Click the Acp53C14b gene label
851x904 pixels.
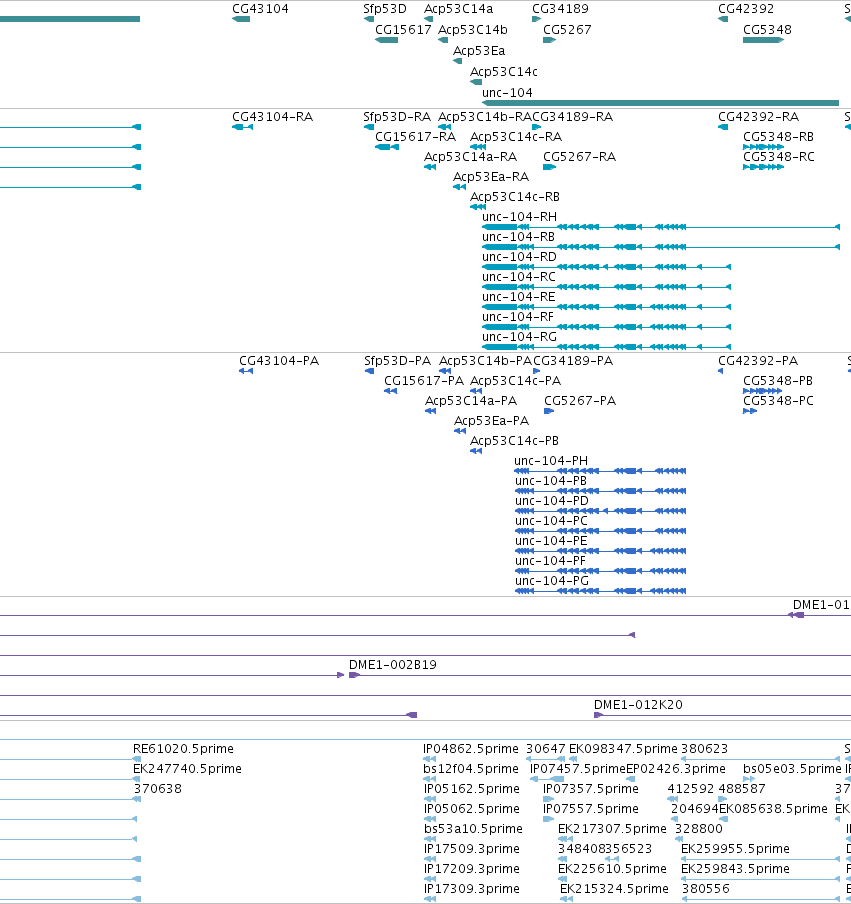point(473,29)
